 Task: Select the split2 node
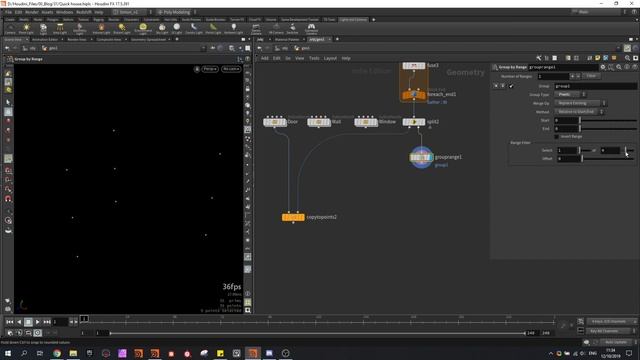click(413, 122)
